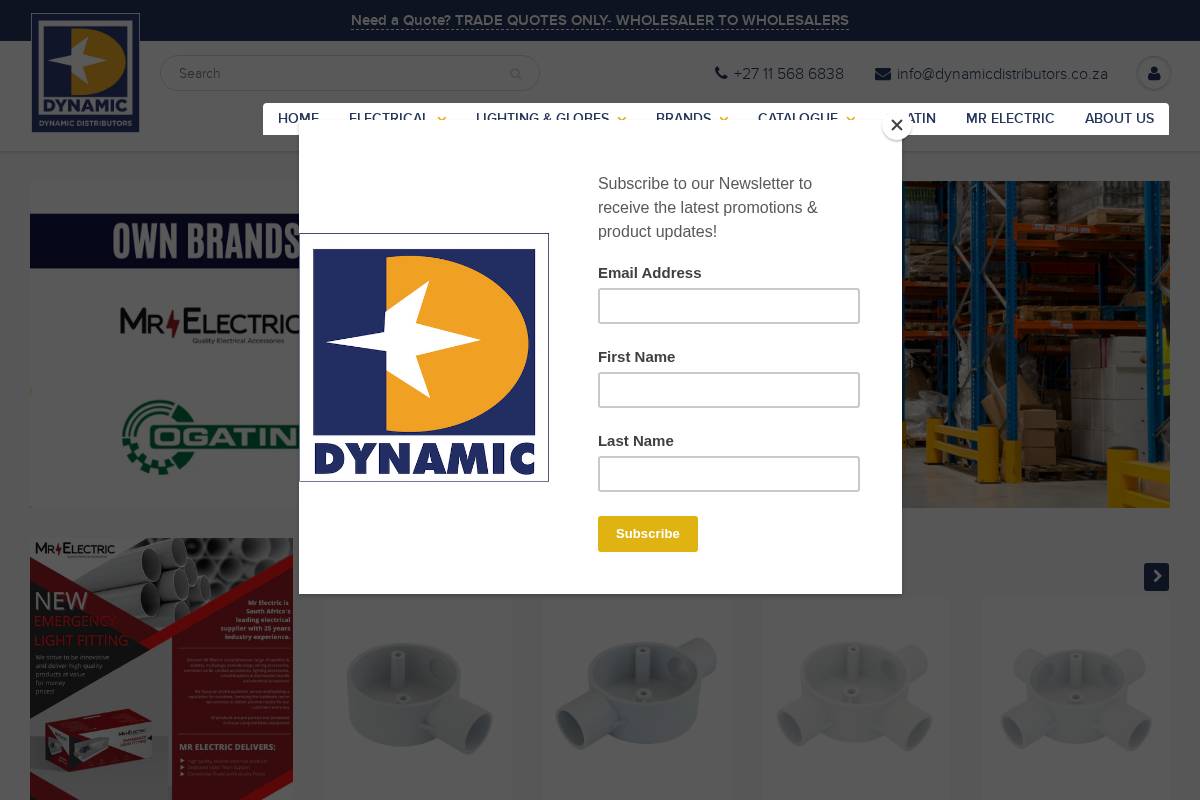Close the newsletter popup
1200x800 pixels.
tap(897, 125)
